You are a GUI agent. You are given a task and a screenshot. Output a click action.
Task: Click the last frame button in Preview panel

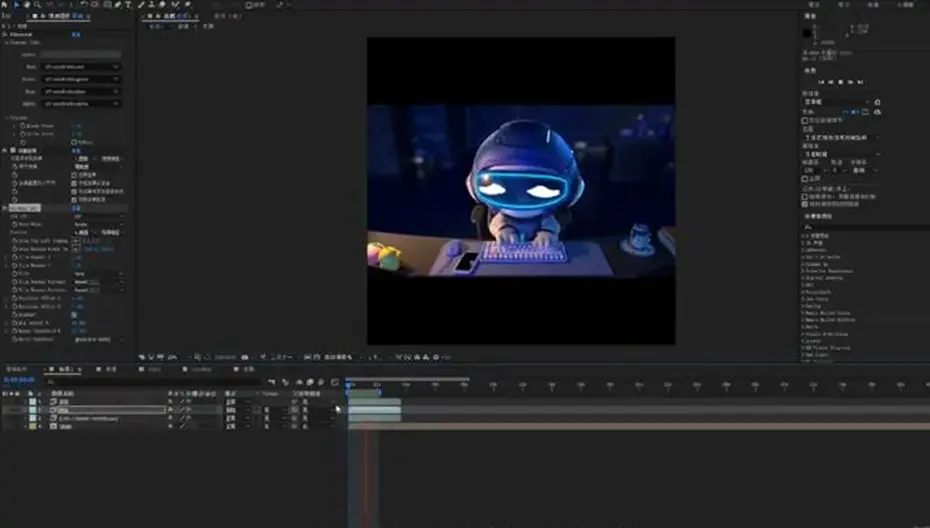tap(860, 82)
